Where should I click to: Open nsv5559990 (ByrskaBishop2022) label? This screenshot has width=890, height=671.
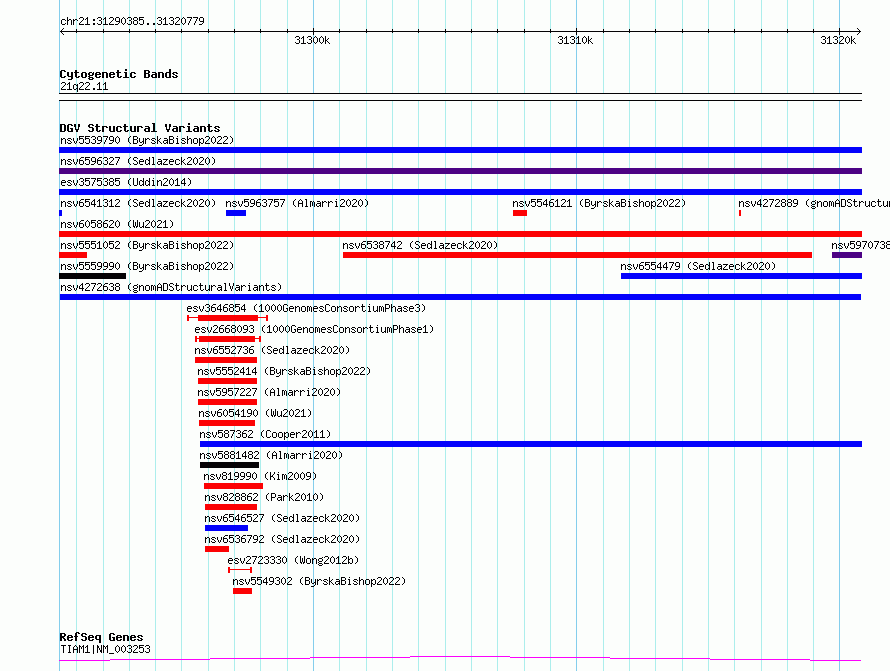coord(147,266)
